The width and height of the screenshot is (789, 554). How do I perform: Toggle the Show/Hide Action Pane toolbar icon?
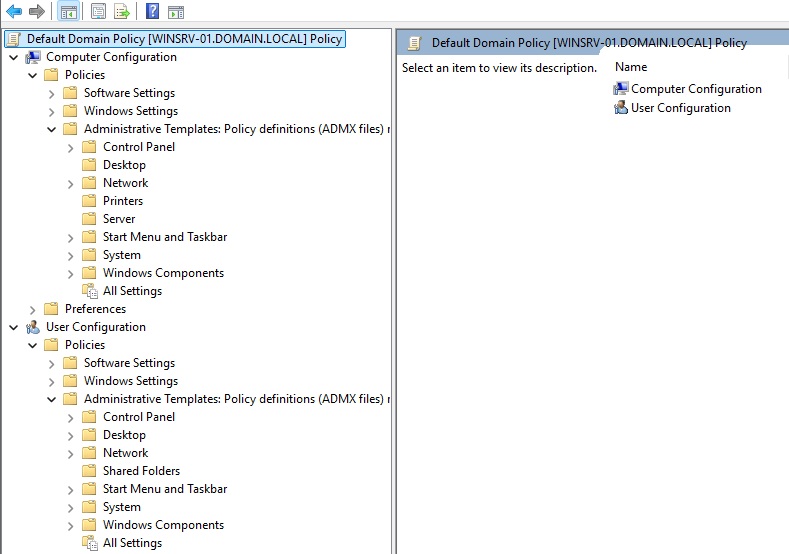(176, 12)
